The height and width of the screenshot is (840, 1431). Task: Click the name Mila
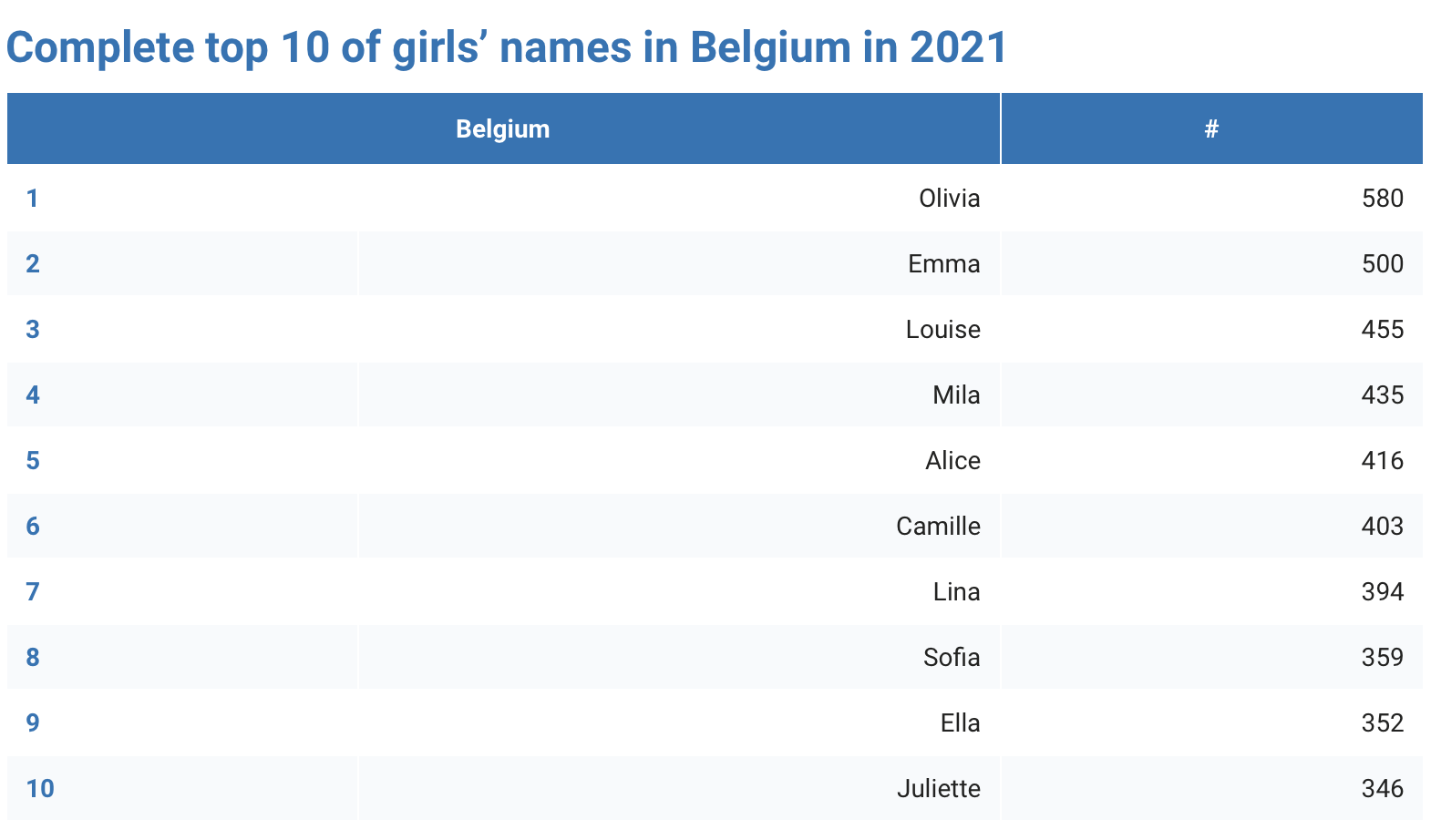click(956, 394)
